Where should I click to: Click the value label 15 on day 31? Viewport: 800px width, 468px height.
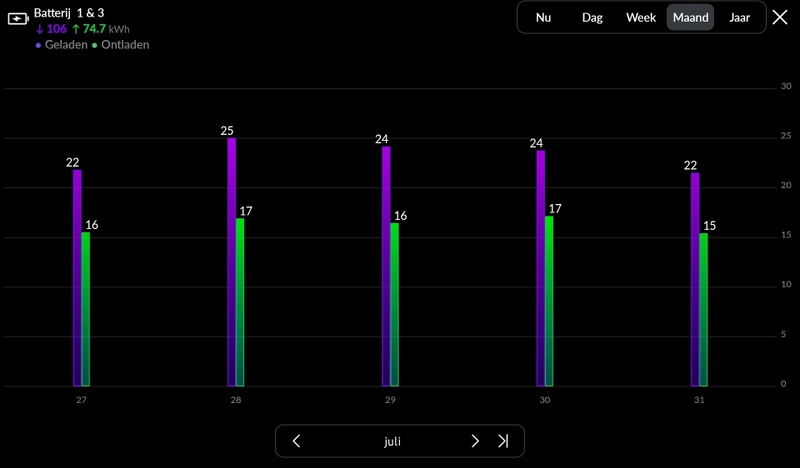[710, 226]
